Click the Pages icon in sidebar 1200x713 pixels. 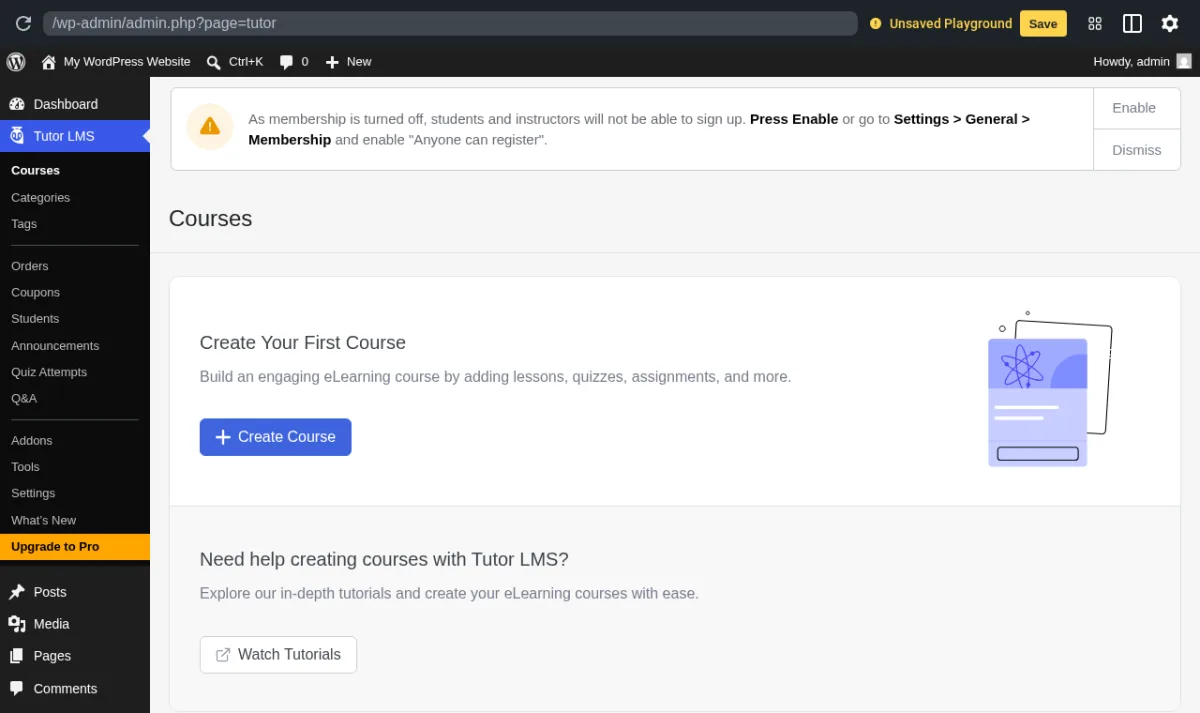pos(17,656)
